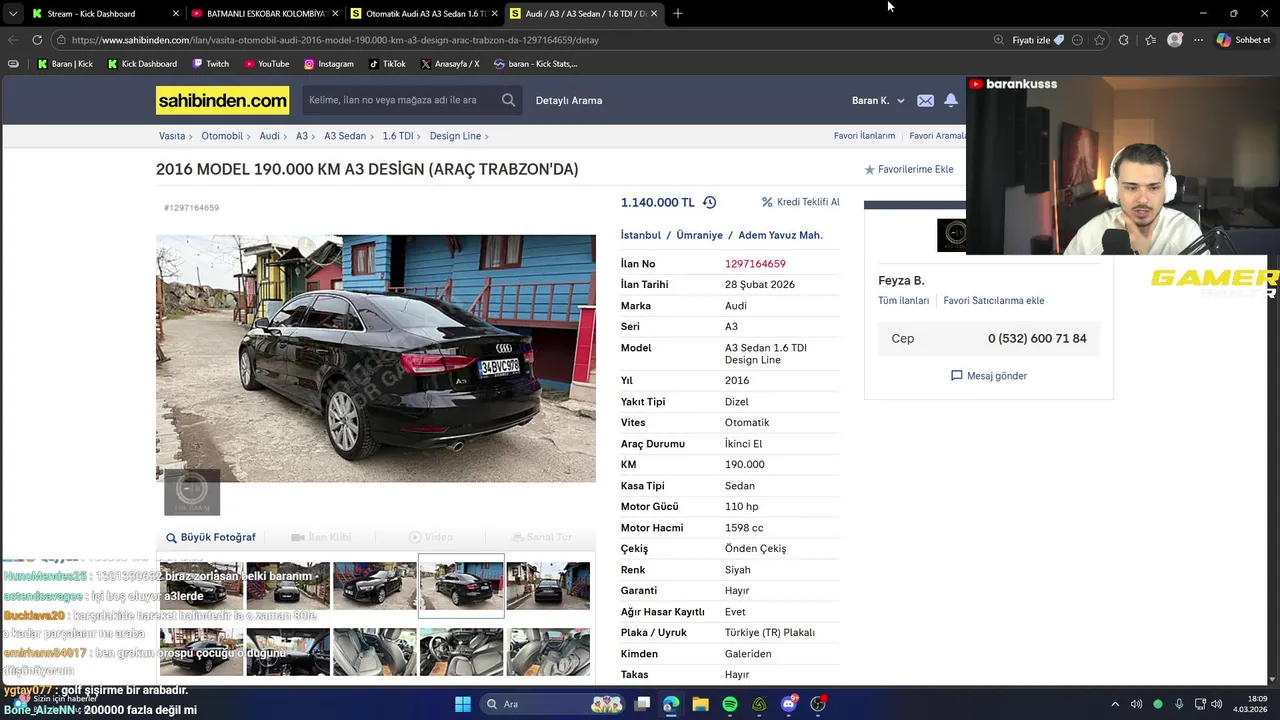Click the Ümraniye location link
This screenshot has height=720, width=1280.
[699, 236]
